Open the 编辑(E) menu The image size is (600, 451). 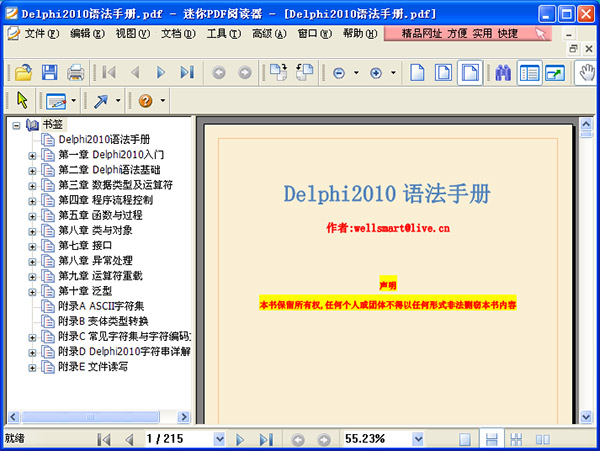[x=87, y=34]
